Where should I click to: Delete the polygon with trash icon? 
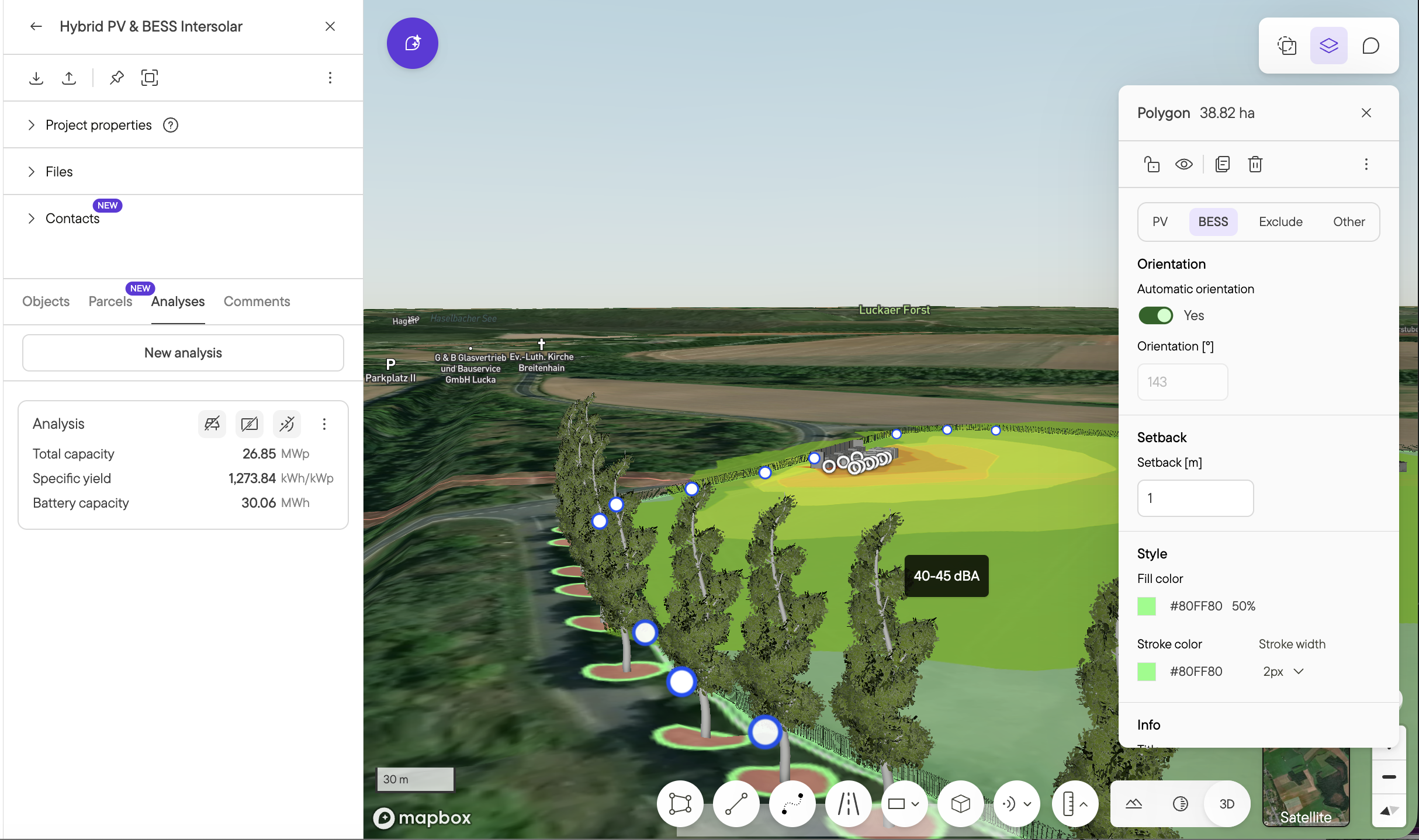click(1255, 164)
